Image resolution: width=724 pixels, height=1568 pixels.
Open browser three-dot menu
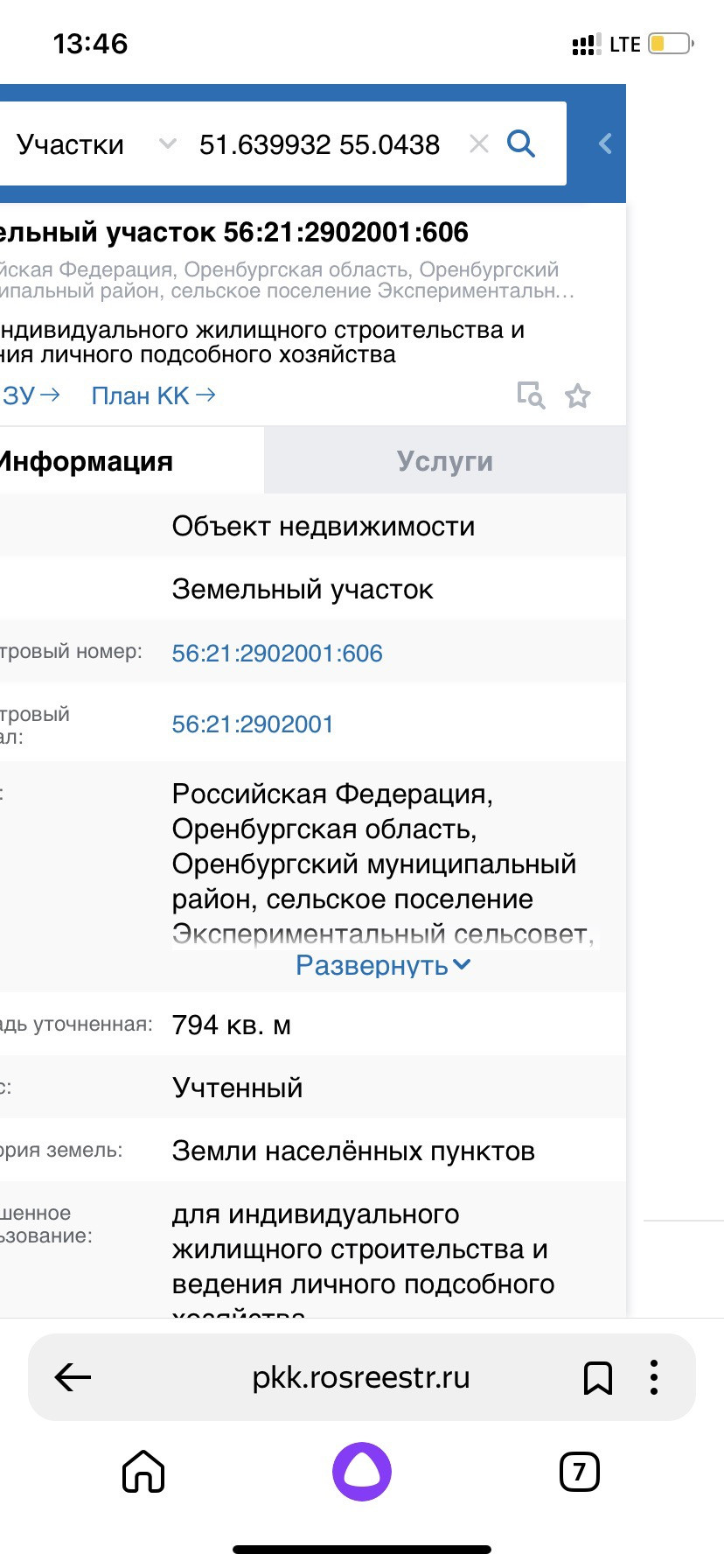[x=653, y=1377]
